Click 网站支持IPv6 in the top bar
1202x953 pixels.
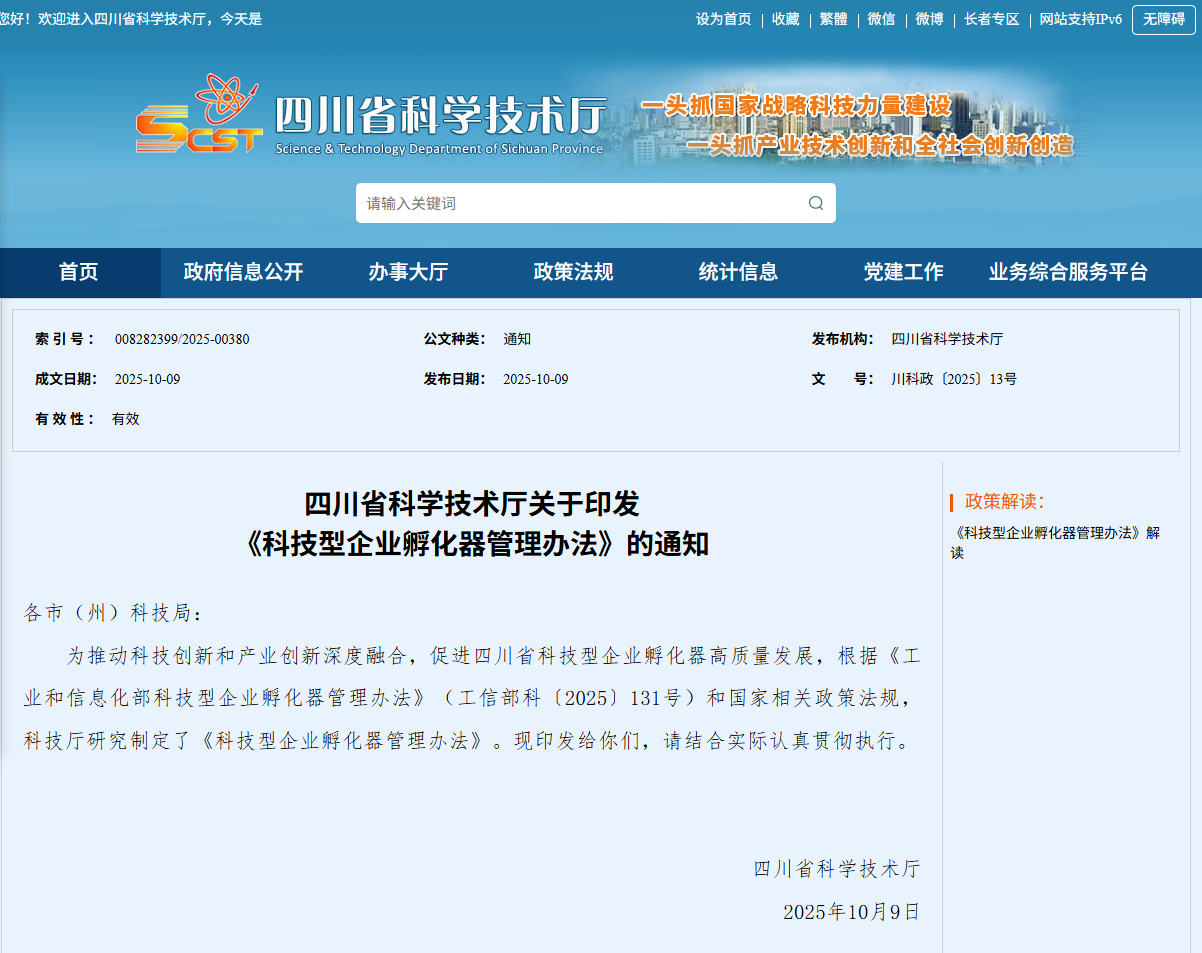(x=1080, y=19)
